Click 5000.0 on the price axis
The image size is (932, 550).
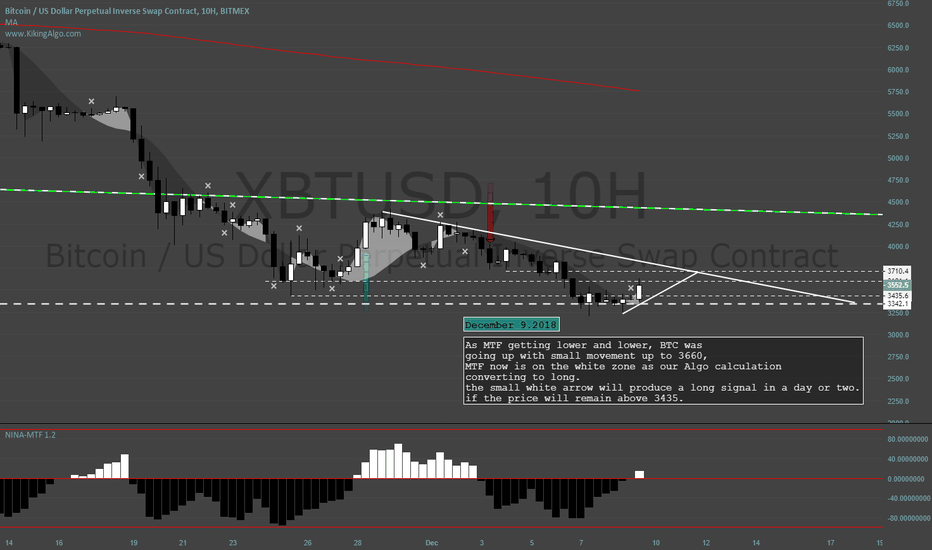(x=898, y=158)
